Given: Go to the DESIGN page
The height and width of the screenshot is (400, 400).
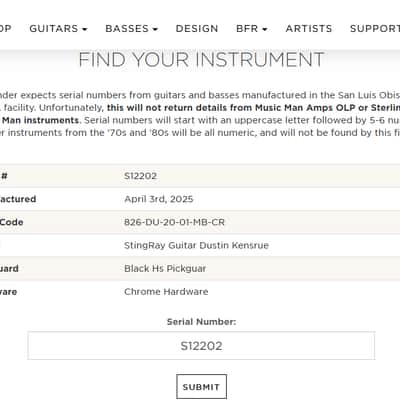Looking at the screenshot, I should click(197, 29).
